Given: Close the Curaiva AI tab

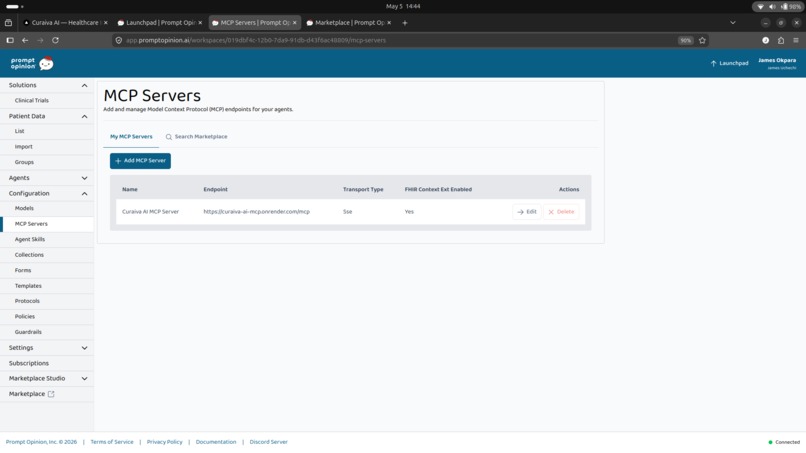Looking at the screenshot, I should pyautogui.click(x=105, y=23).
